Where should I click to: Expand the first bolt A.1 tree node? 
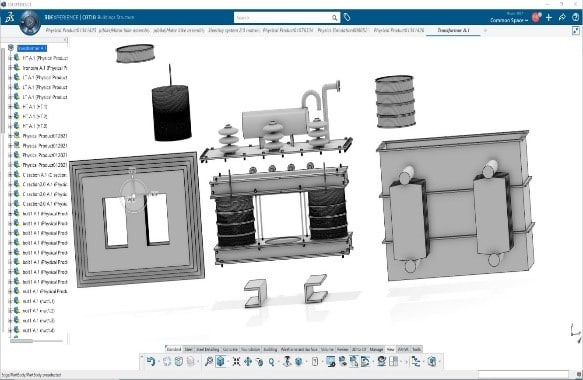[x=10, y=213]
